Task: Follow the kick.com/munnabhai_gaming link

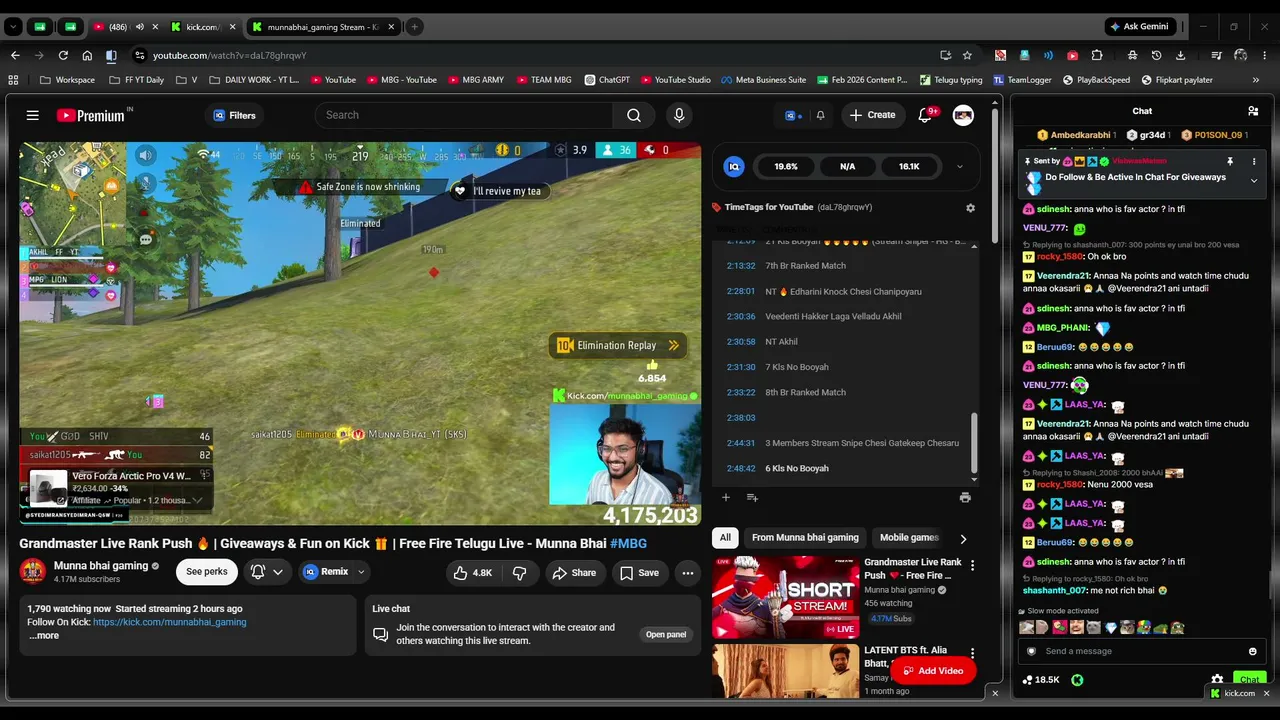Action: point(169,622)
